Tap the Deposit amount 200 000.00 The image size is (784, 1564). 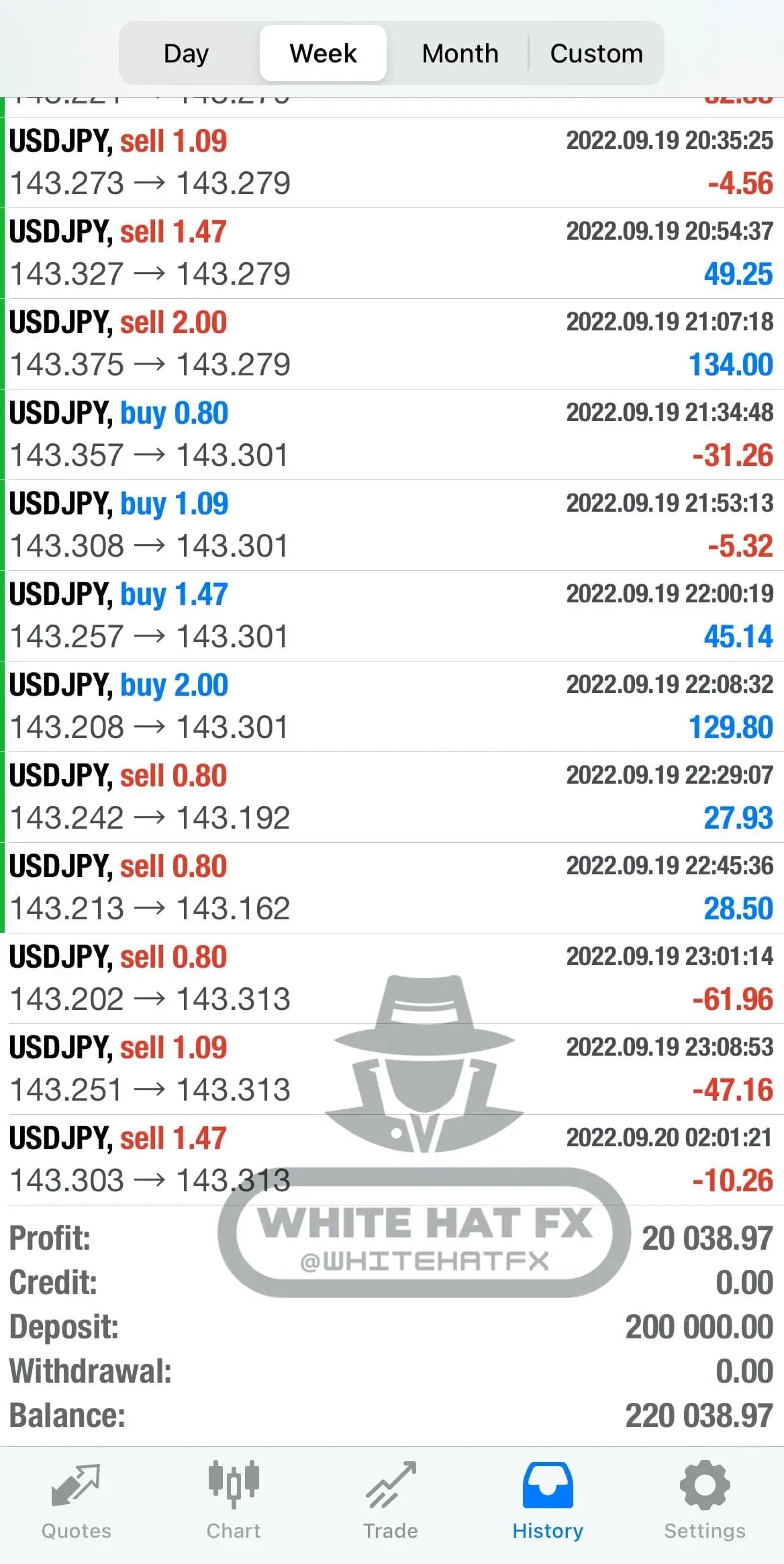click(x=699, y=1327)
